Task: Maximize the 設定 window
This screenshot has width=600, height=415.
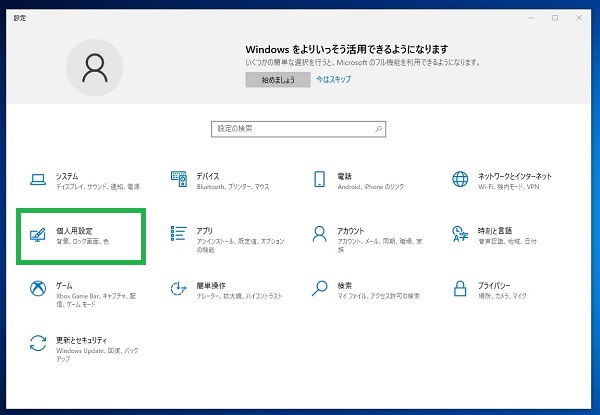Action: (x=555, y=18)
